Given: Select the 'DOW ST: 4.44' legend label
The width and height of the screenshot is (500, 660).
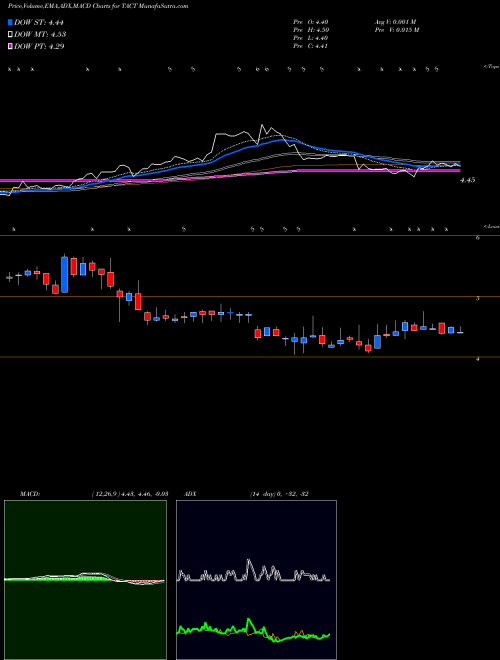Looking at the screenshot, I should (39, 22).
